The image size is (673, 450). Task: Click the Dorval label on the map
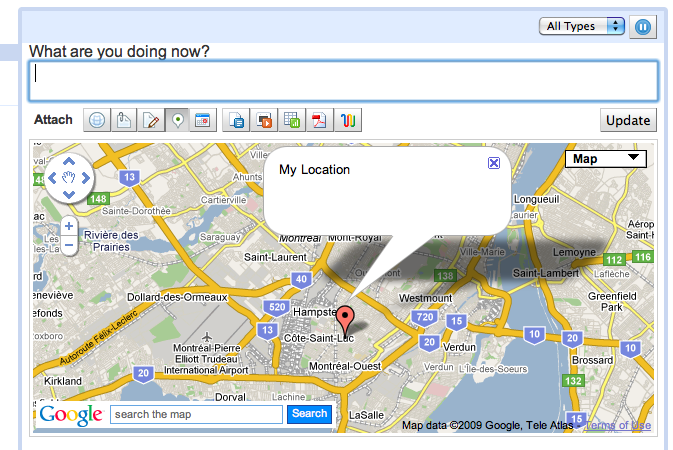coord(230,397)
